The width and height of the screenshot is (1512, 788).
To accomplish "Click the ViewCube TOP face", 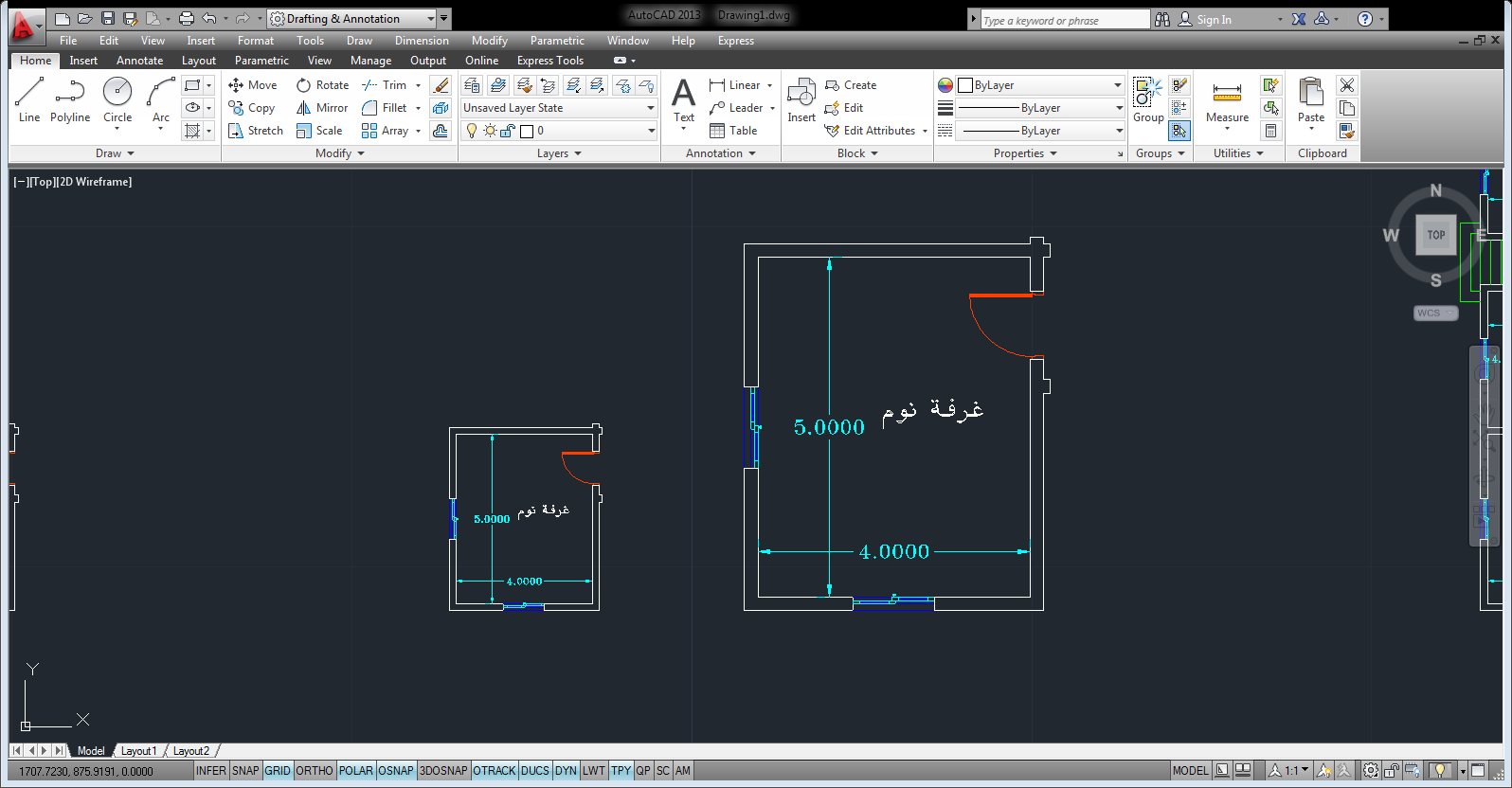I will pyautogui.click(x=1436, y=235).
